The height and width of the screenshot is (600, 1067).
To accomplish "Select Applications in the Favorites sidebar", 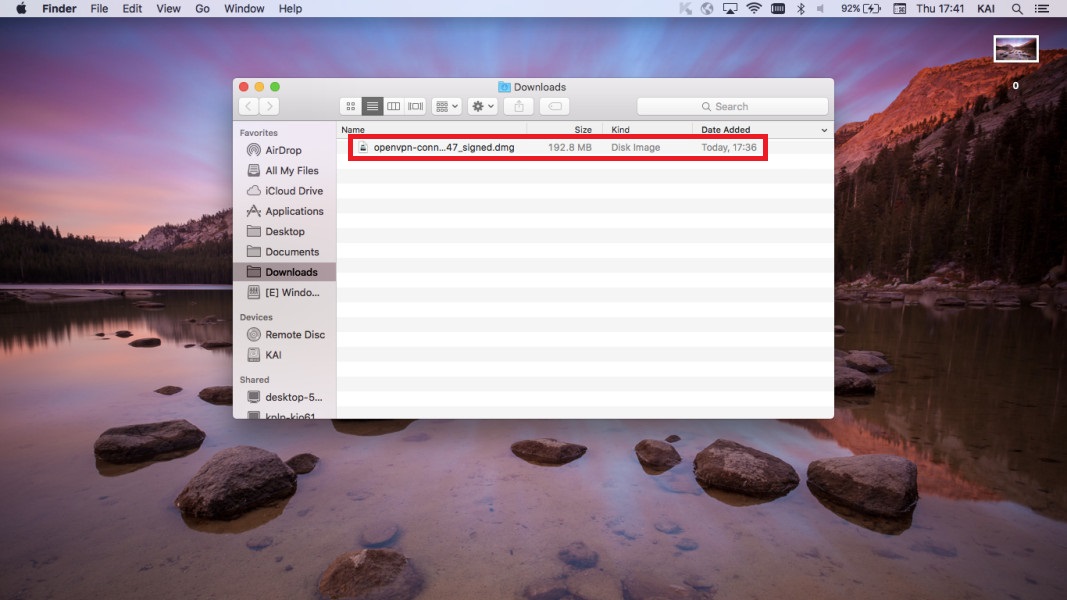I will point(293,211).
